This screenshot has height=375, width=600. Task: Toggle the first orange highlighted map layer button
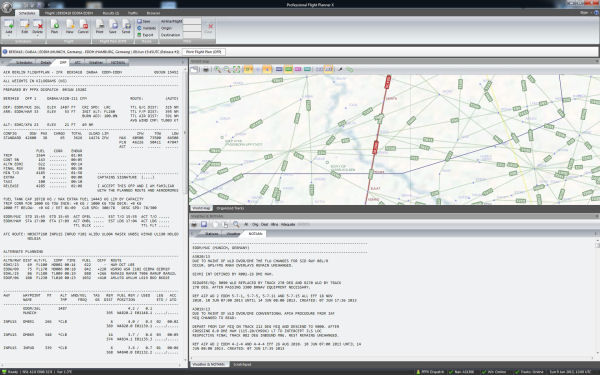tap(248, 69)
